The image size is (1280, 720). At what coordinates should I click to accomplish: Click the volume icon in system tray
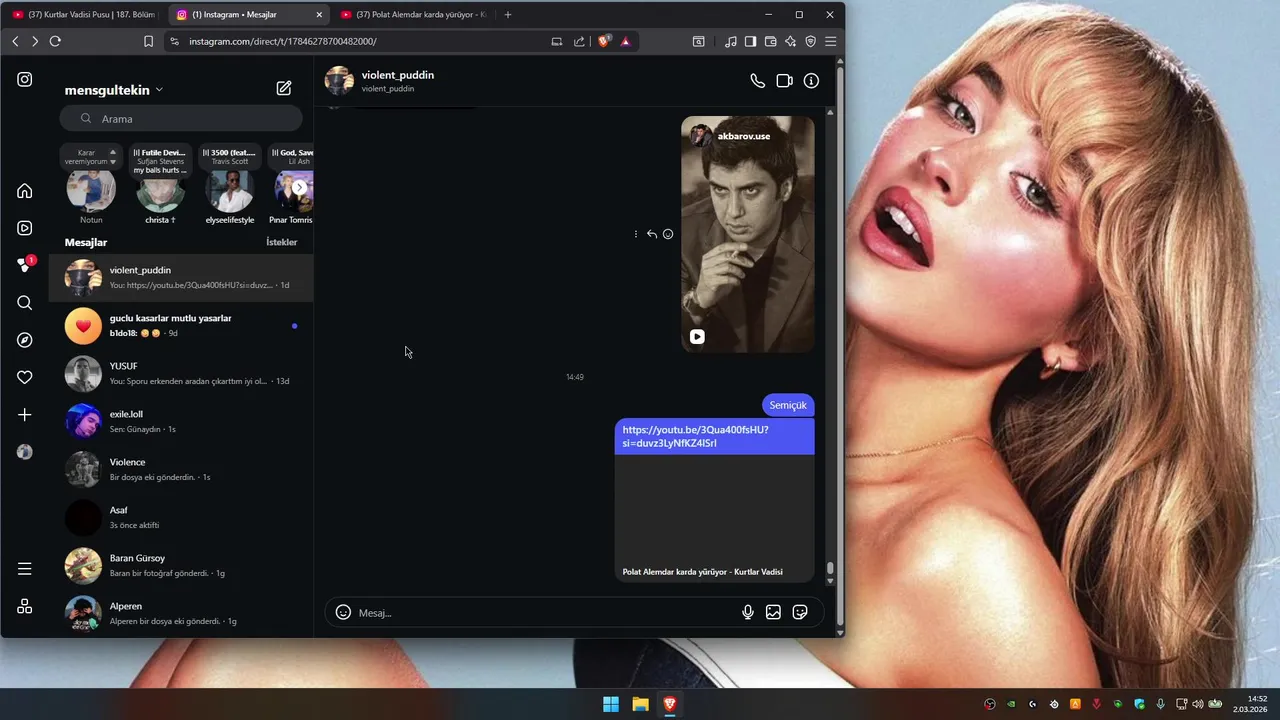[1197, 704]
